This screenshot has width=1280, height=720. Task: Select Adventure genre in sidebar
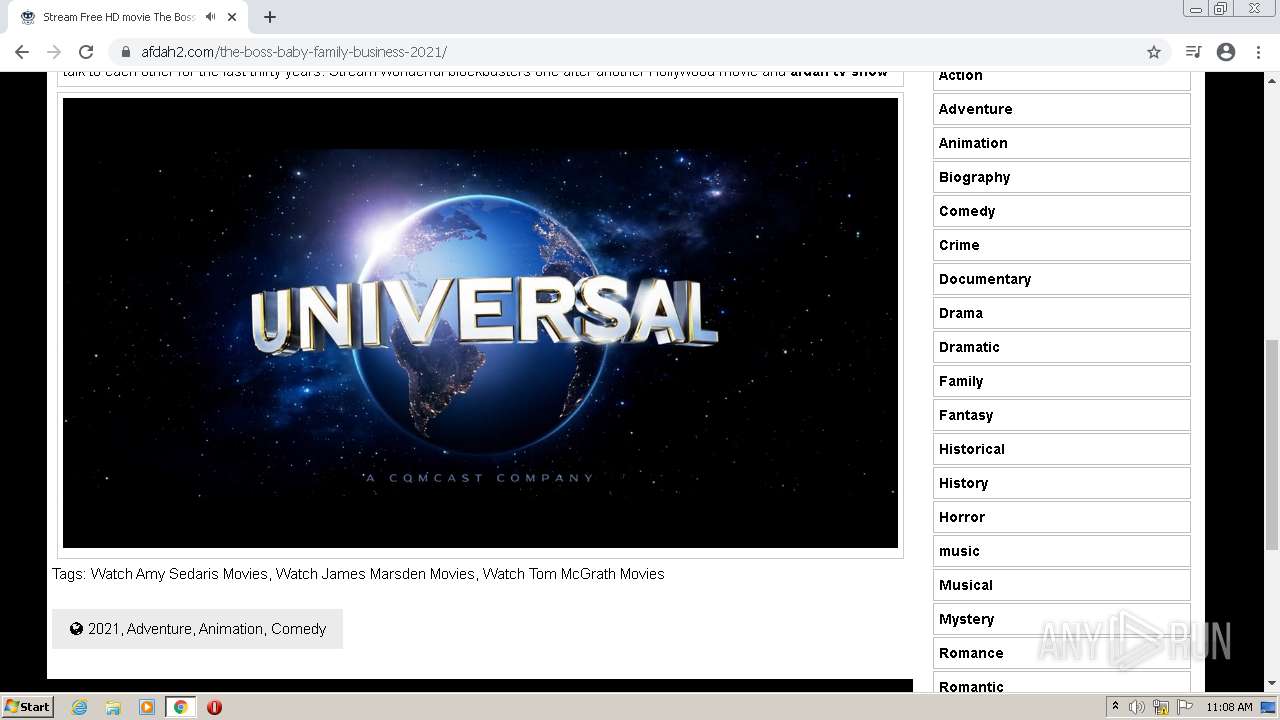(x=1061, y=109)
